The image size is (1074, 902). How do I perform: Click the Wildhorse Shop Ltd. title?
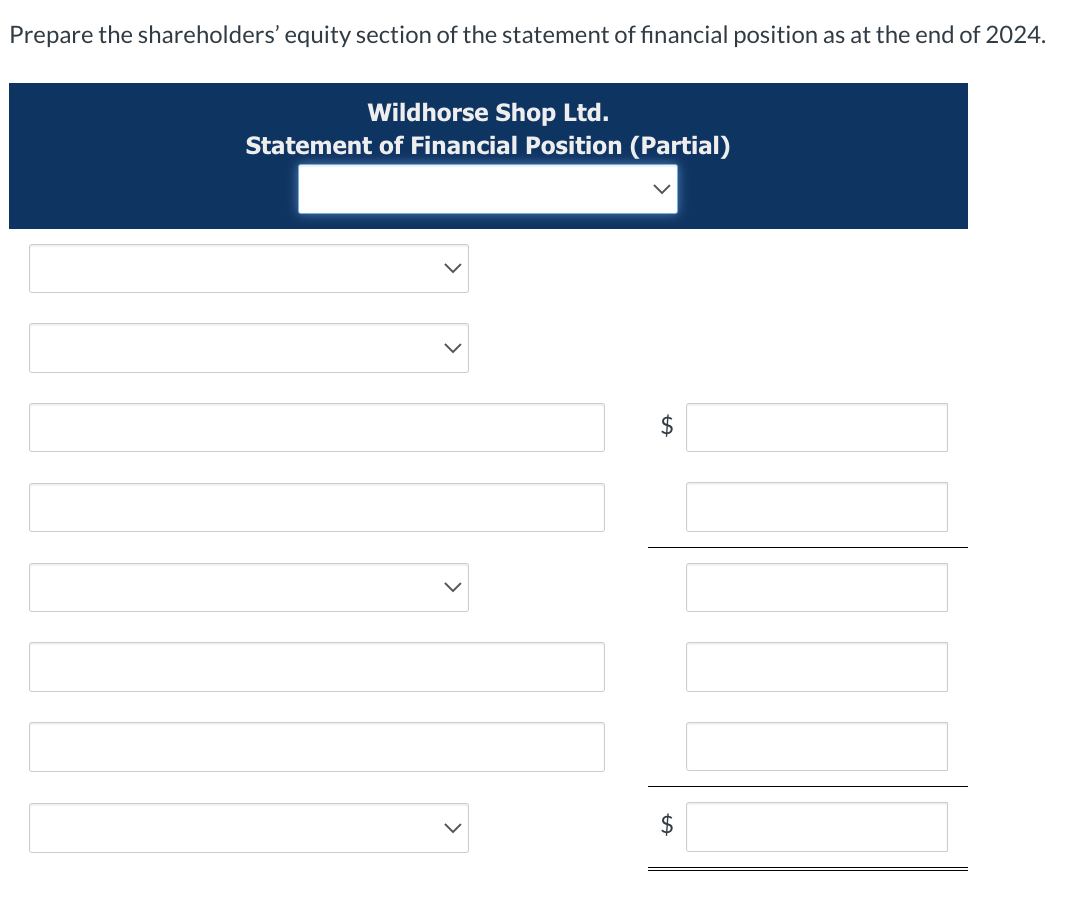pos(488,112)
